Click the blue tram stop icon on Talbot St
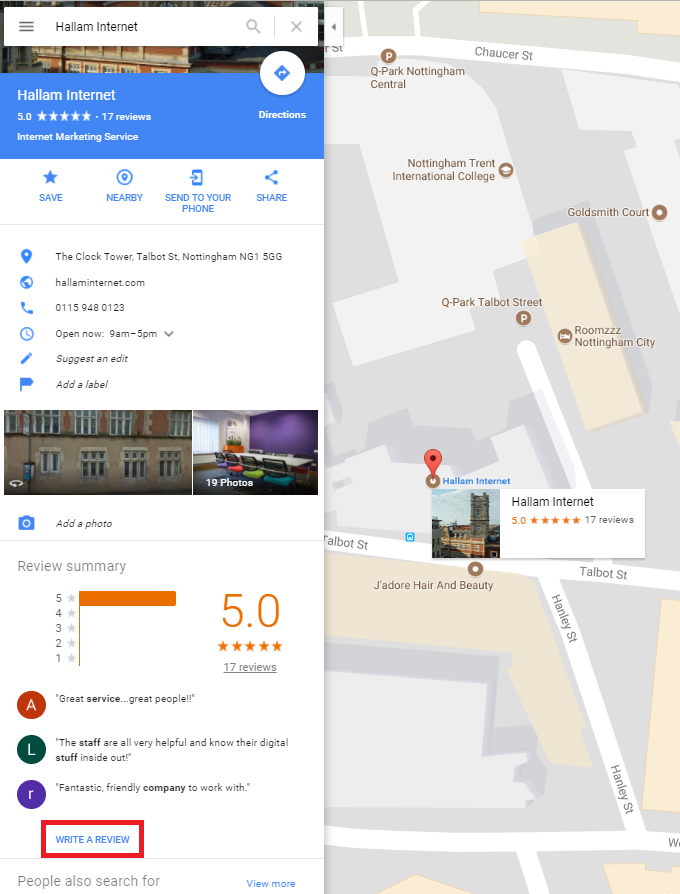 tap(410, 537)
